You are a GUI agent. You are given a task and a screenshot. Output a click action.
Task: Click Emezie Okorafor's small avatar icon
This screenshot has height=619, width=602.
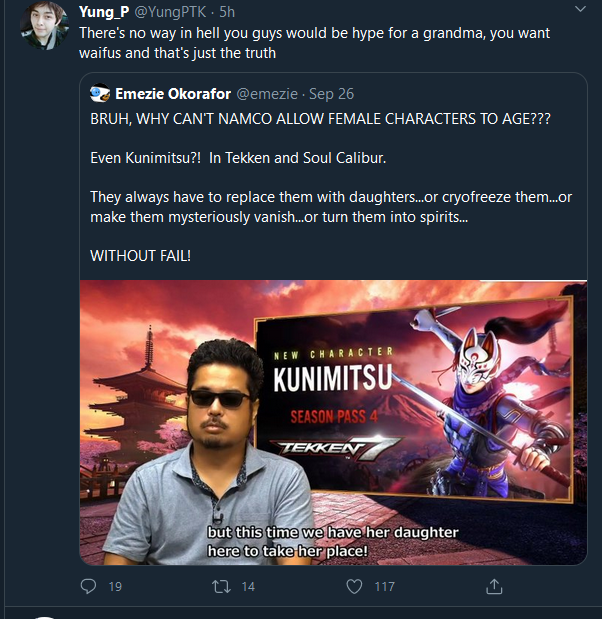click(x=100, y=94)
